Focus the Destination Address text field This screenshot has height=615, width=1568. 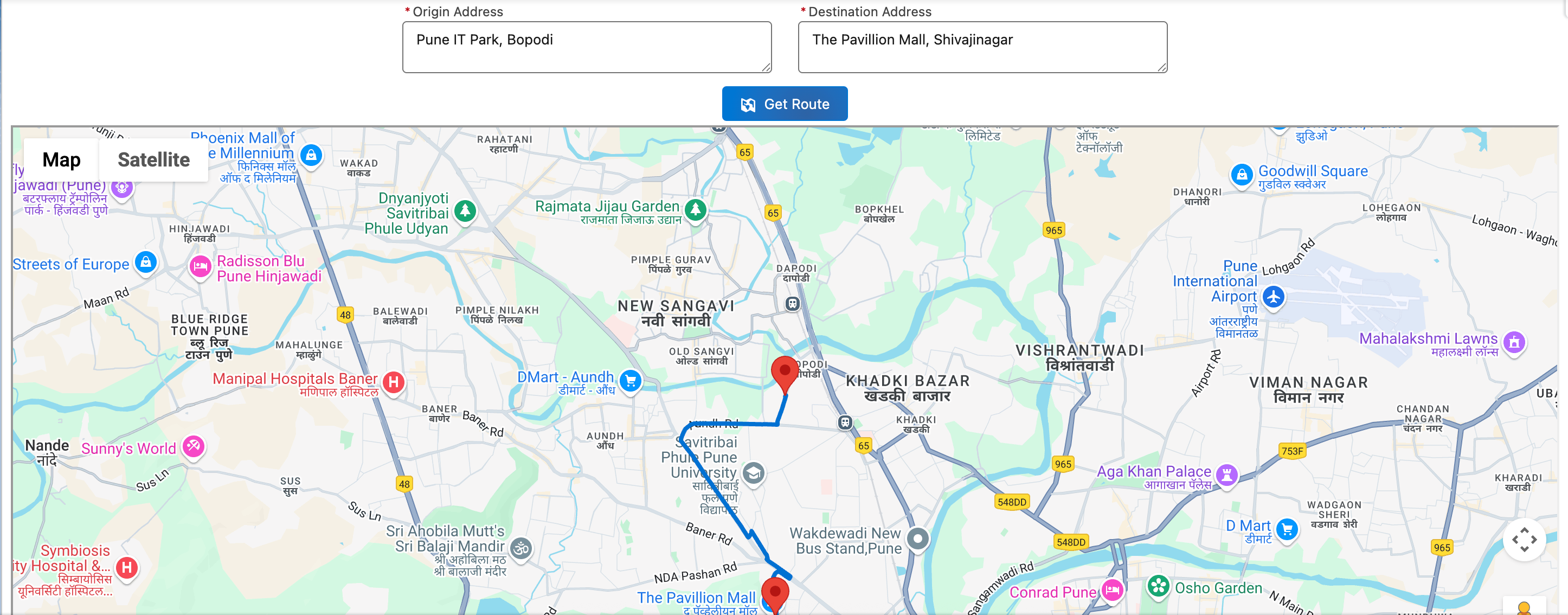point(982,48)
